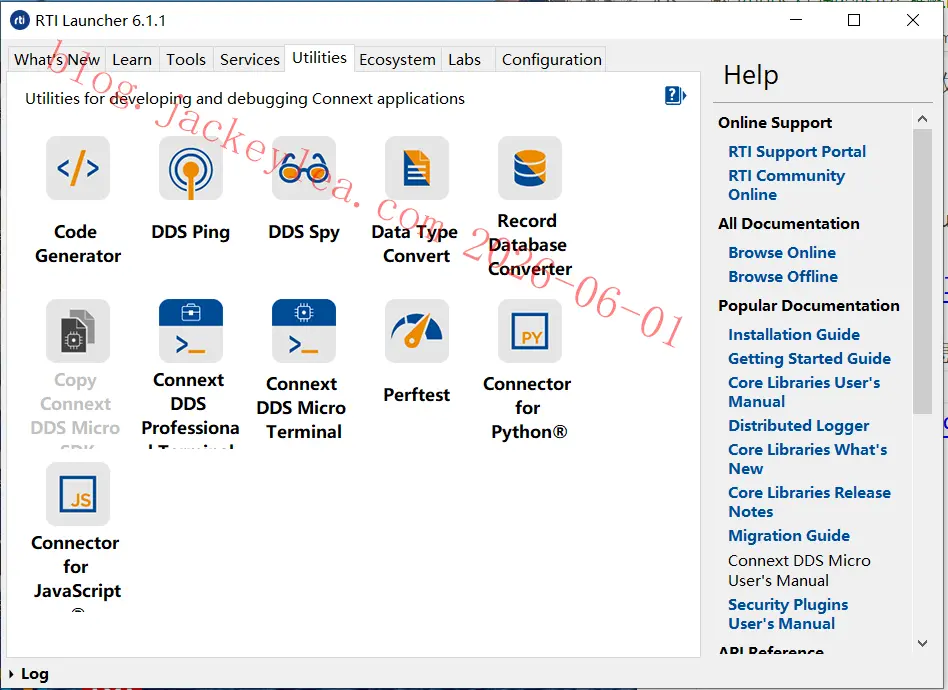
Task: Click the Browse Online documentation link
Action: (782, 253)
